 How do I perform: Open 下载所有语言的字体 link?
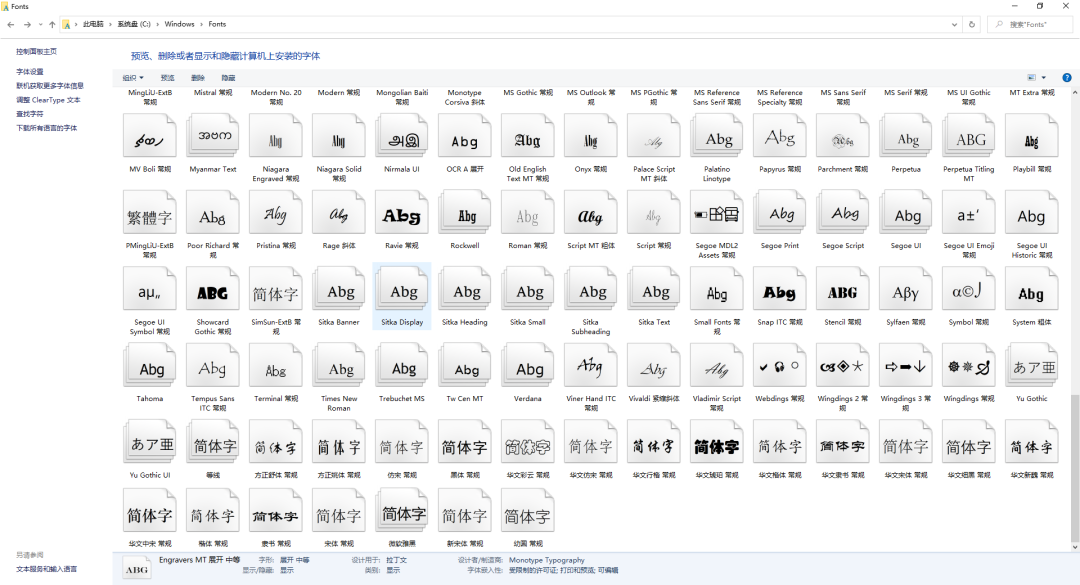point(47,128)
